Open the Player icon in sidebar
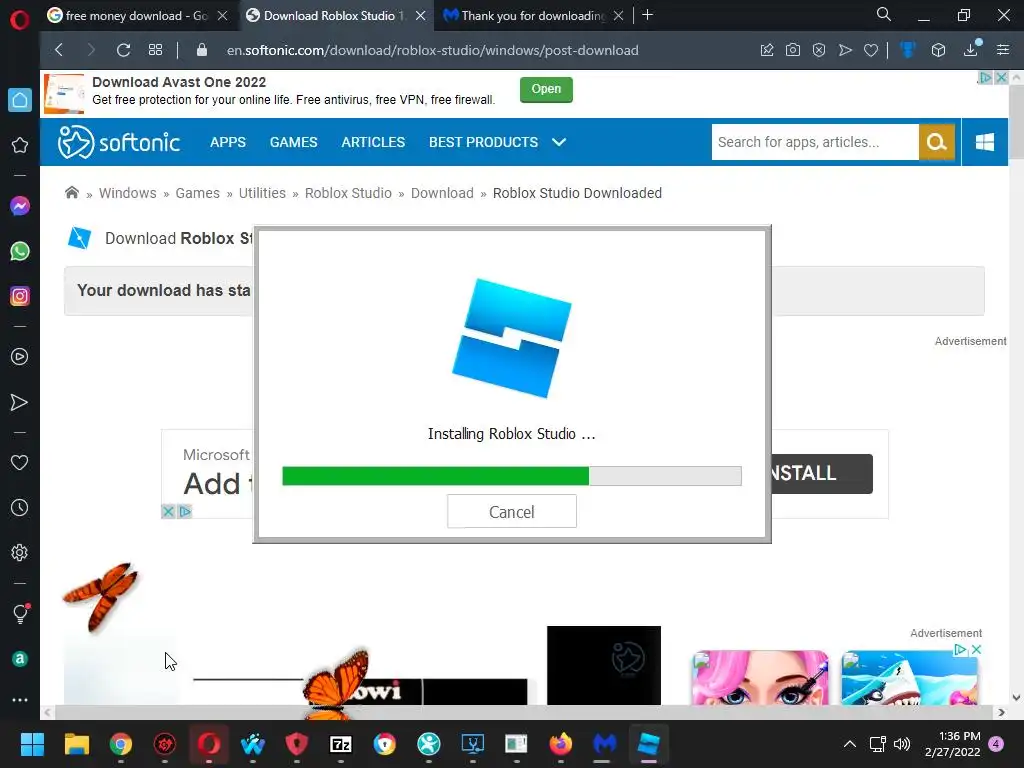 coord(20,357)
